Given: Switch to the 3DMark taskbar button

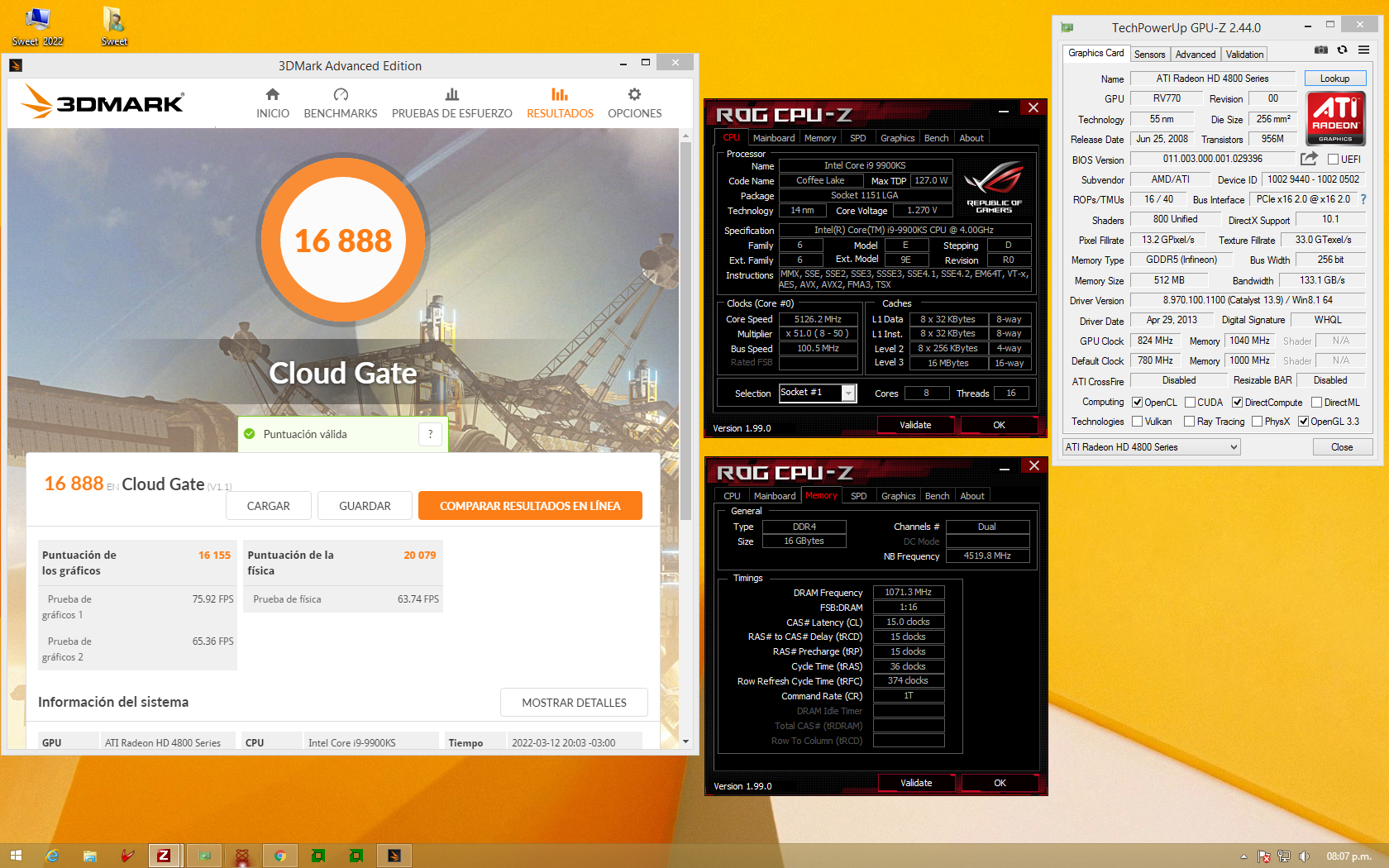Looking at the screenshot, I should pyautogui.click(x=394, y=856).
